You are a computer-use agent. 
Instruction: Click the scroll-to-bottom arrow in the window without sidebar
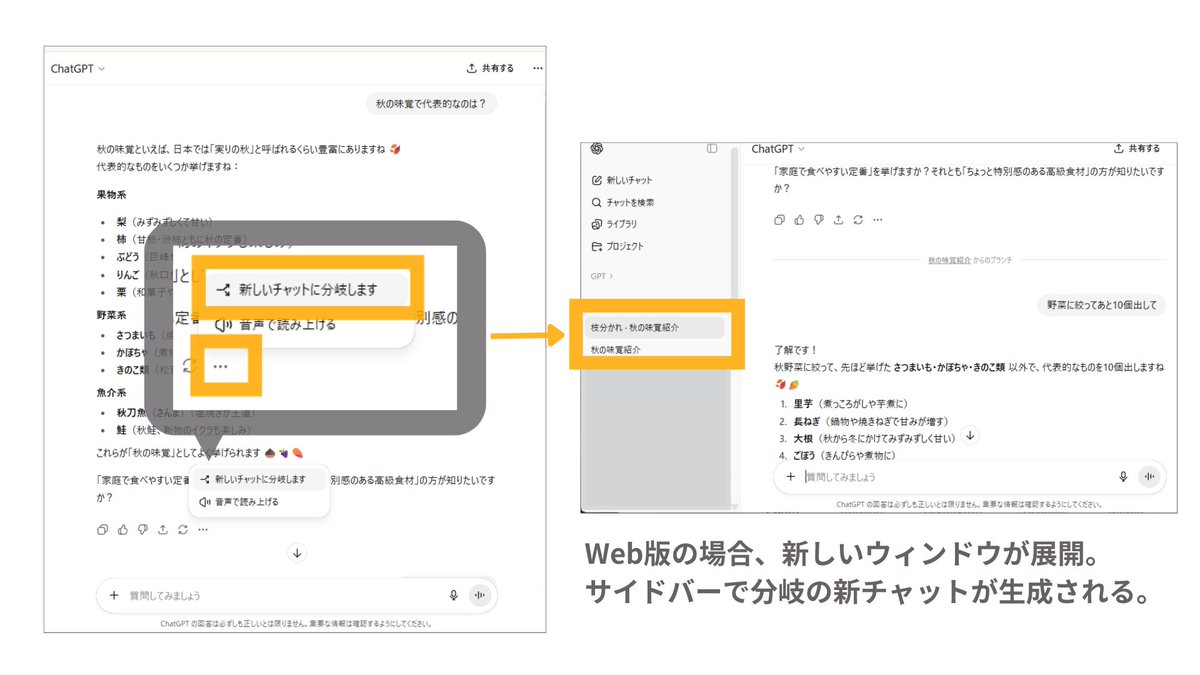297,553
